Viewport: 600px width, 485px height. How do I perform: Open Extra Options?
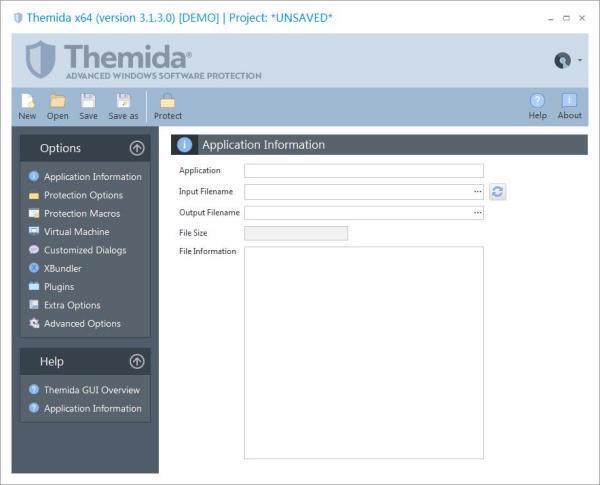click(x=72, y=305)
